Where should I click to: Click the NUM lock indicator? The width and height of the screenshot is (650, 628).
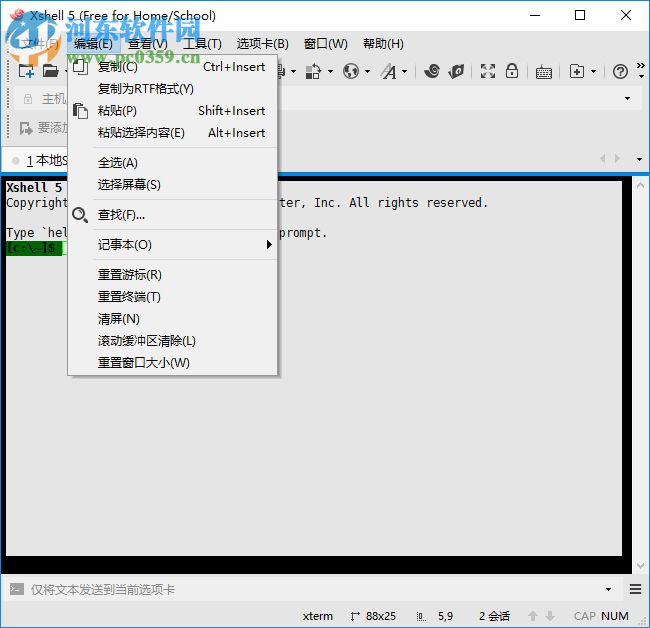pyautogui.click(x=614, y=616)
